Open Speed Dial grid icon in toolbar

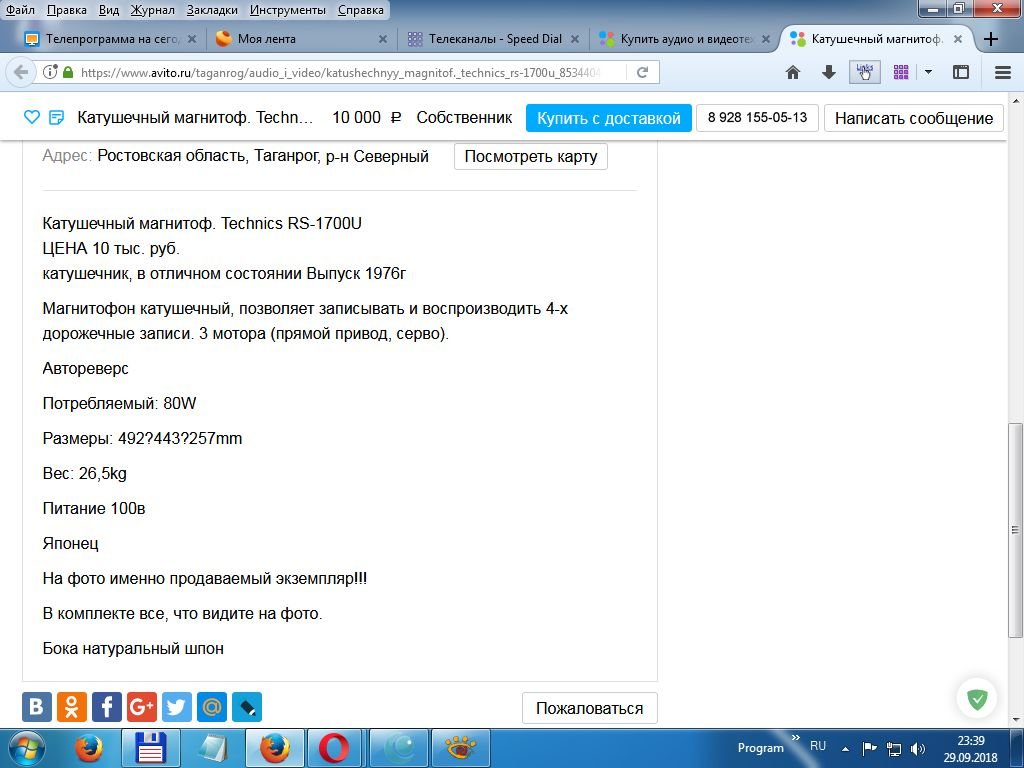(901, 72)
